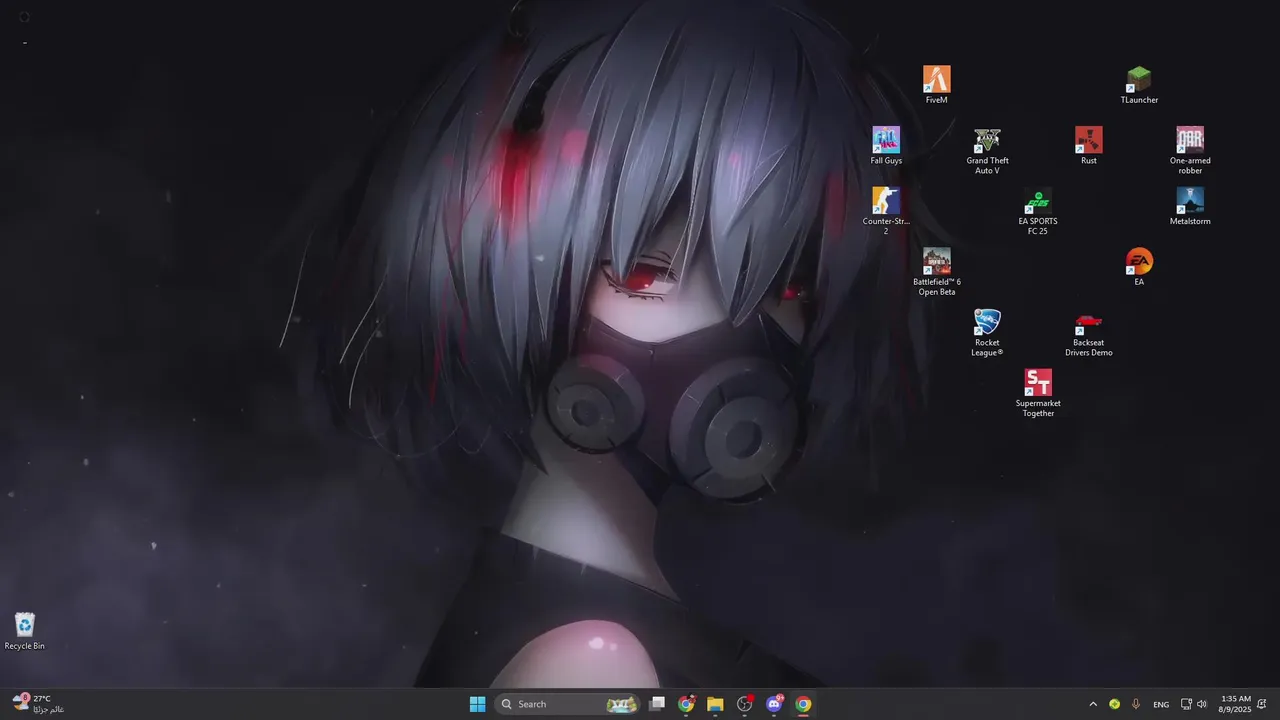
Task: Open OBS Studio from the taskbar
Action: click(744, 704)
